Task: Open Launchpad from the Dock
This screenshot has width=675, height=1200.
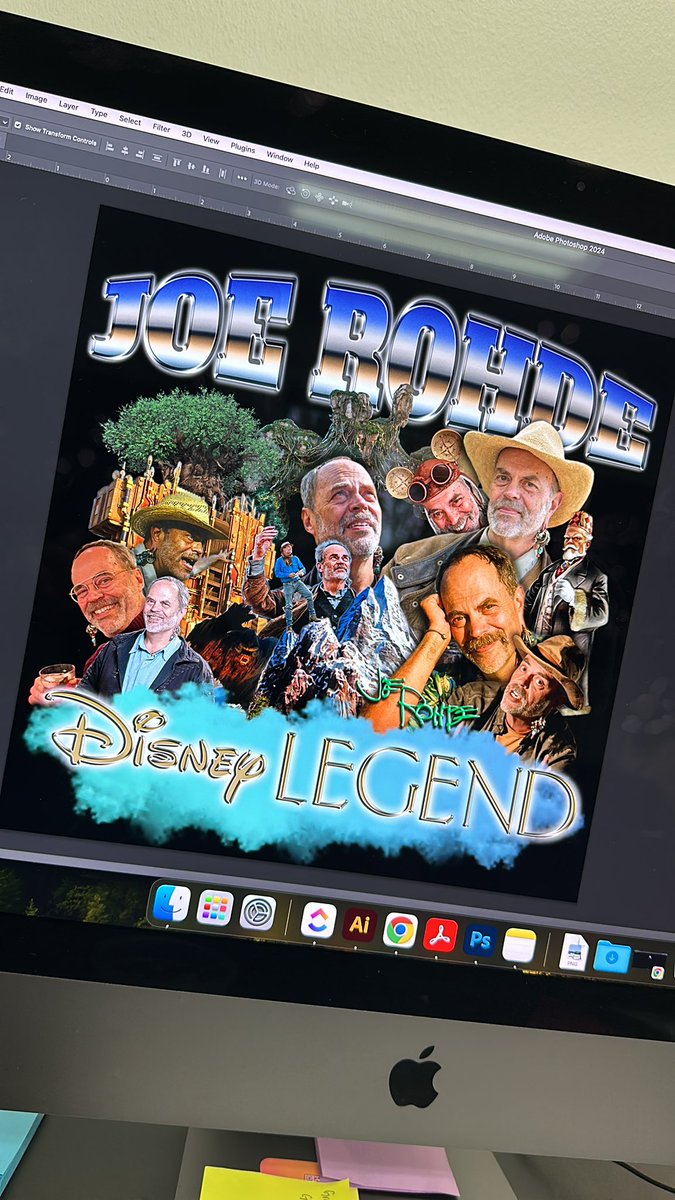Action: tap(214, 908)
